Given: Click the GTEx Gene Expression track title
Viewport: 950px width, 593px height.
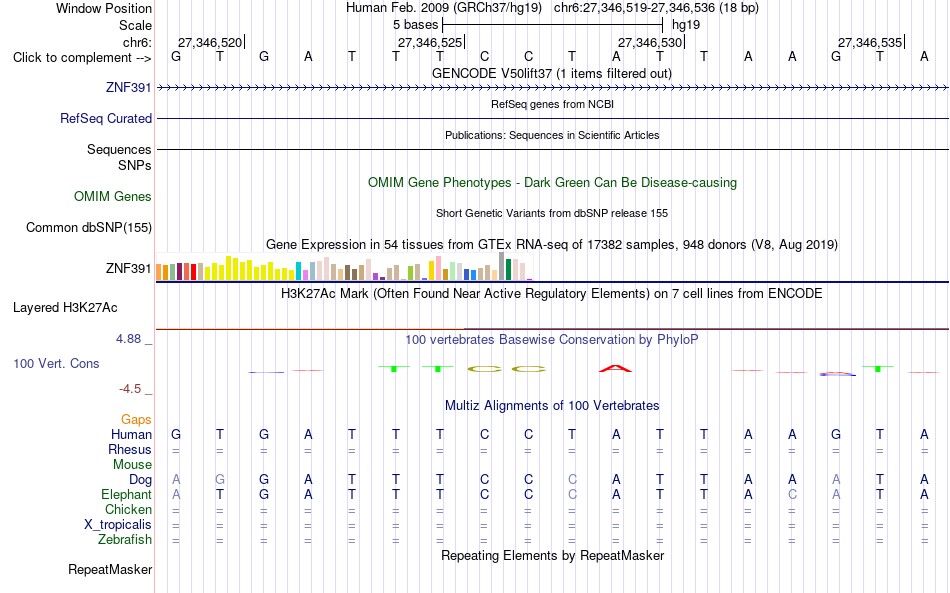Looking at the screenshot, I should click(x=552, y=245).
